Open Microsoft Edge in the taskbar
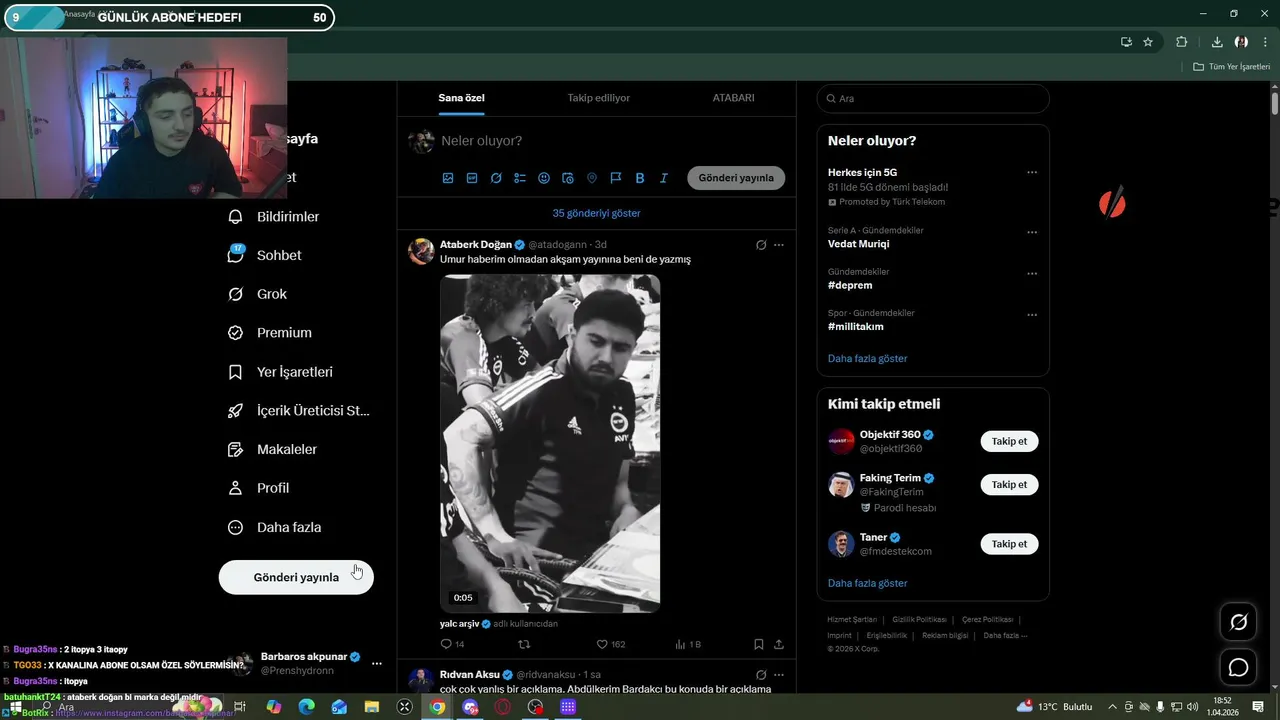Image resolution: width=1280 pixels, height=720 pixels. click(306, 707)
